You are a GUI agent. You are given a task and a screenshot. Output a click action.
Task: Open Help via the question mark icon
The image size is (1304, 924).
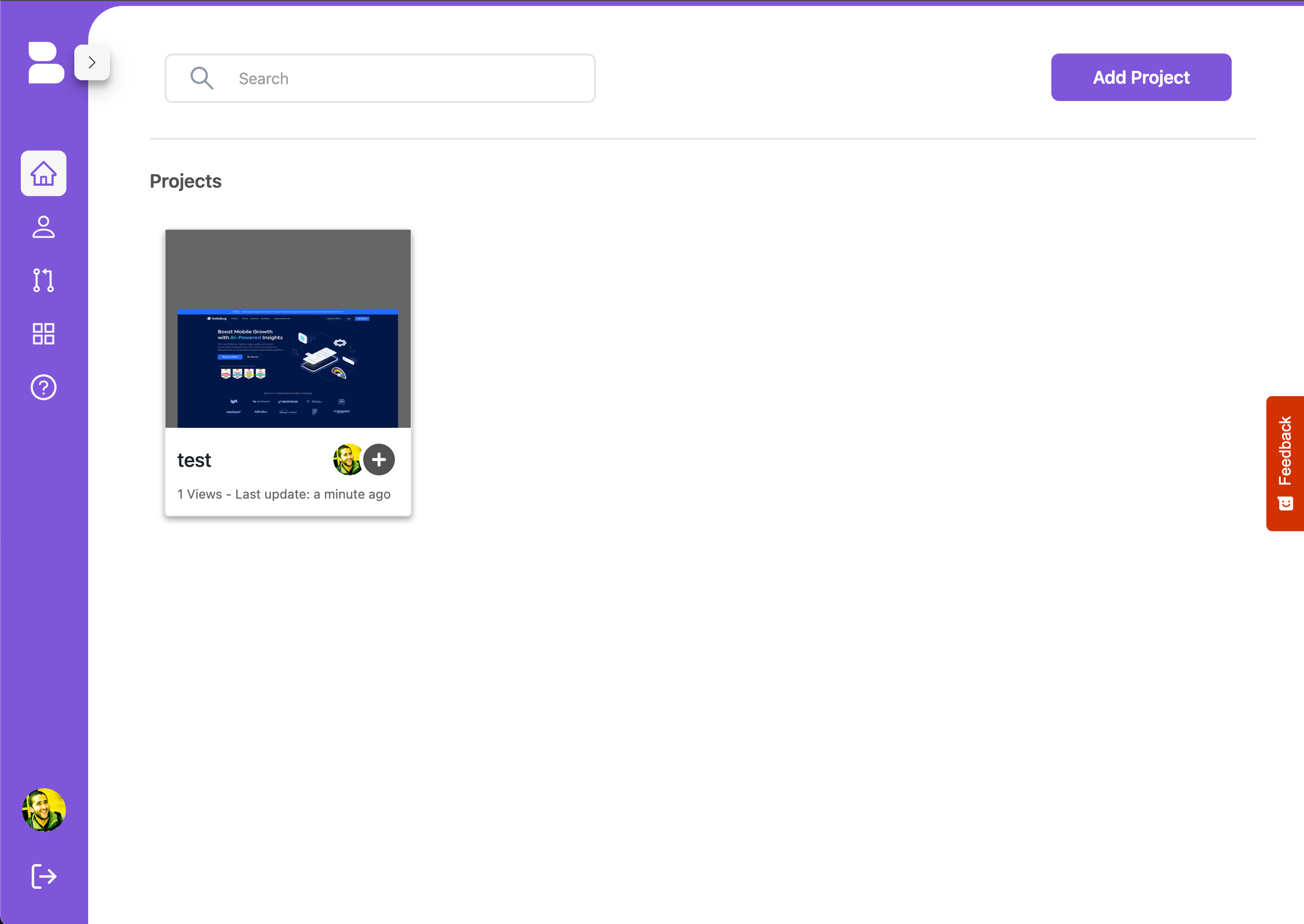tap(44, 387)
